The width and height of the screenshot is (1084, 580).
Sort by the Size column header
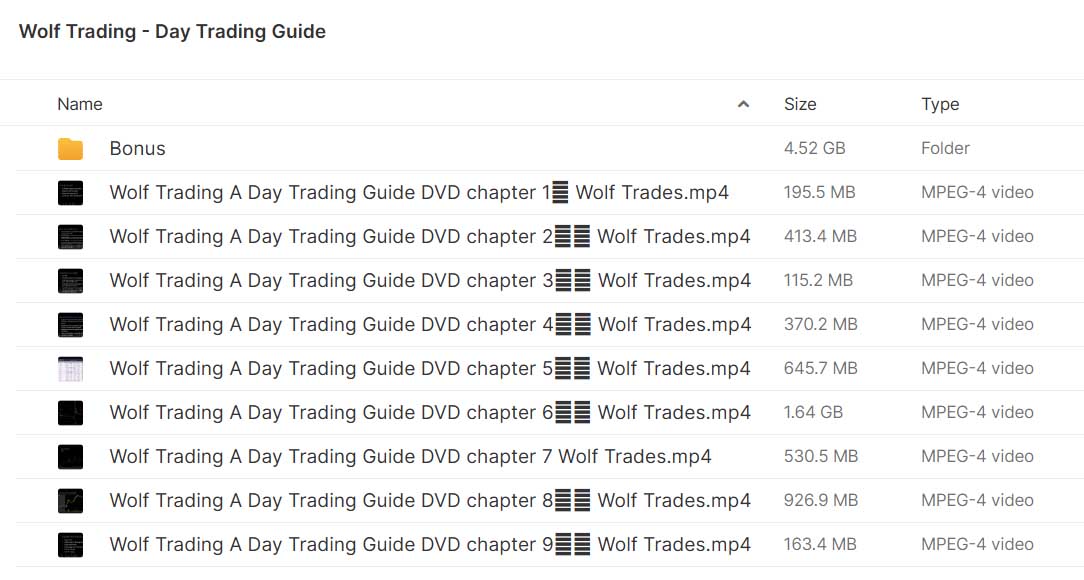[x=800, y=104]
